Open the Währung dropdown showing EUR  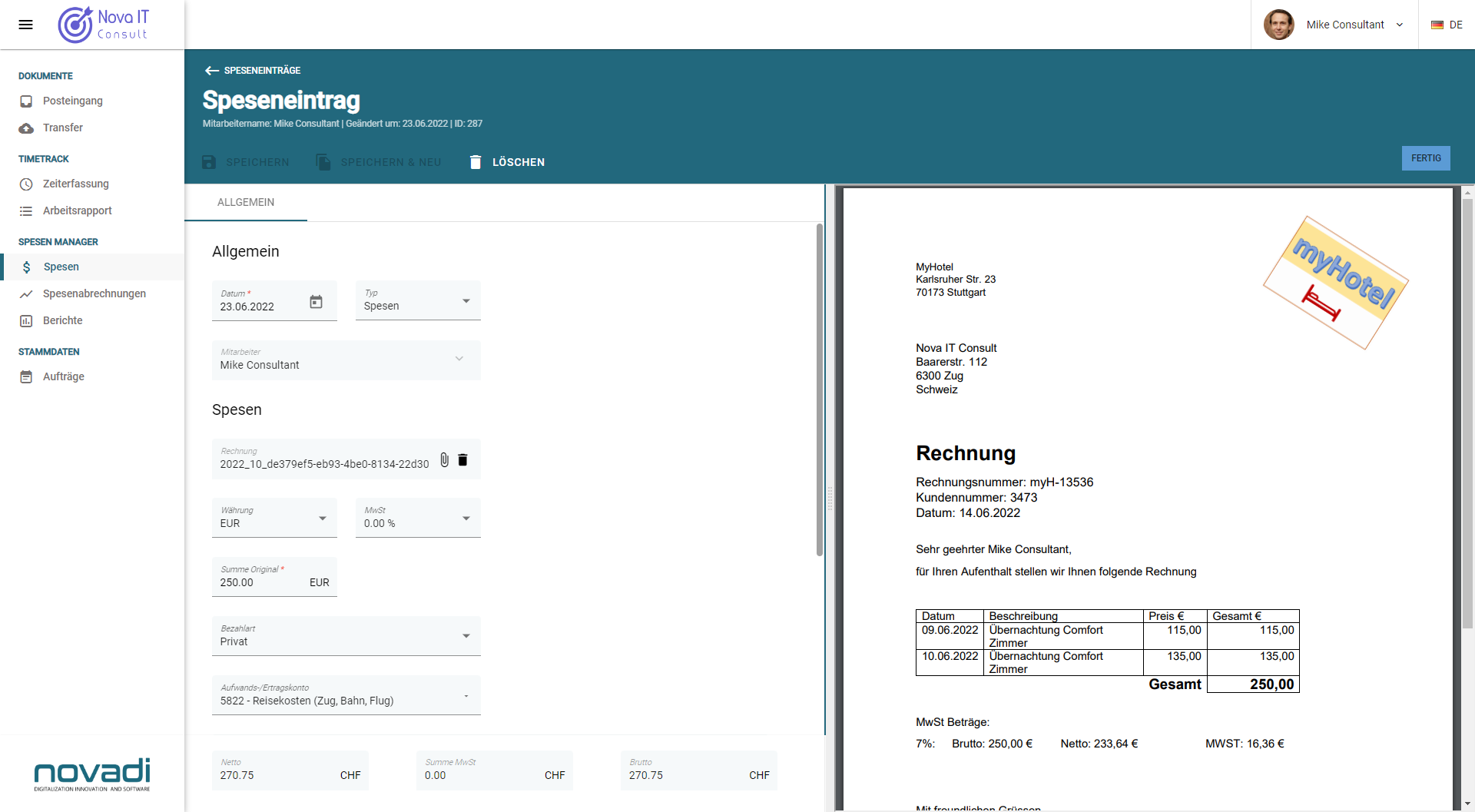tap(274, 518)
